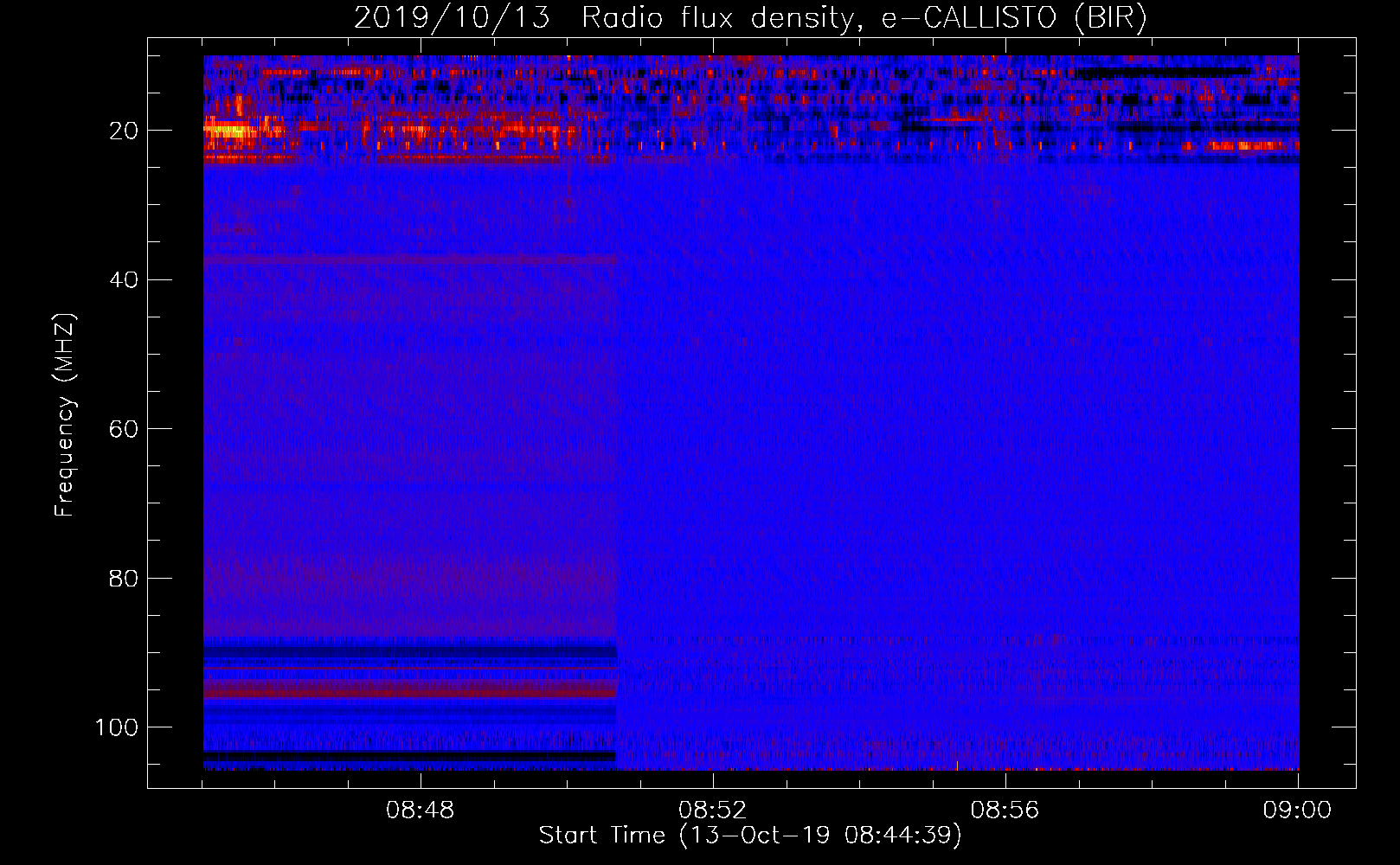Click the bright yellow burst near 20 MHz
This screenshot has width=1400, height=865.
[x=228, y=131]
